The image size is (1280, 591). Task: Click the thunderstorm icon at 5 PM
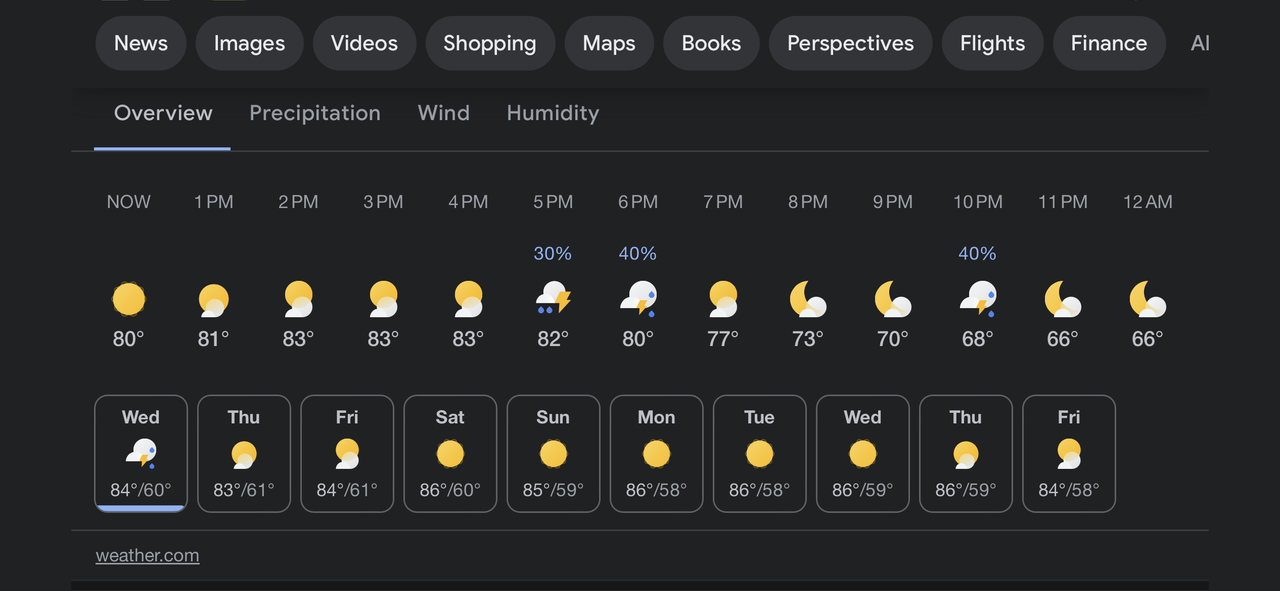click(553, 299)
